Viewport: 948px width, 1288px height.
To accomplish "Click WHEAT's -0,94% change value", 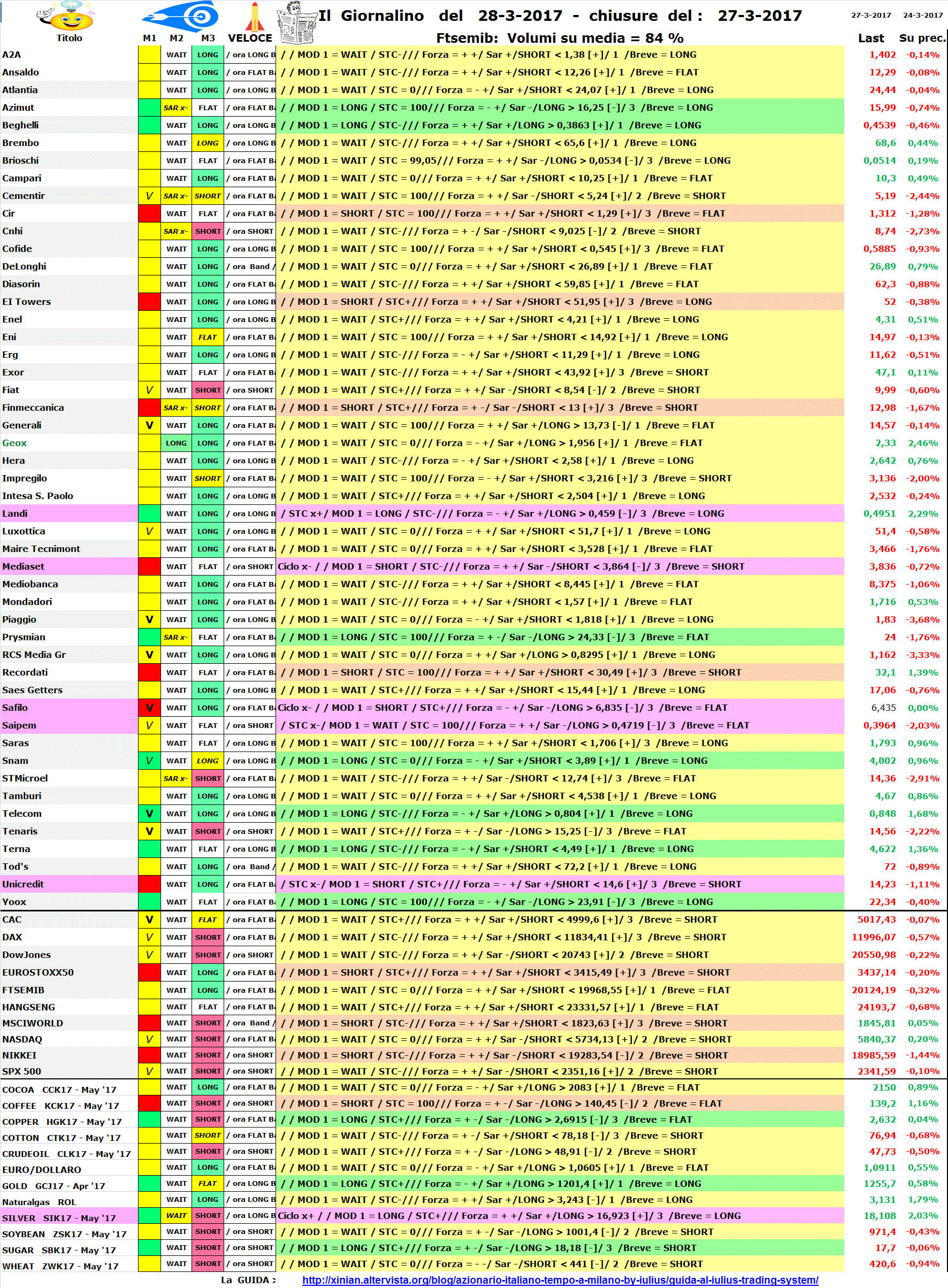I will click(922, 1264).
